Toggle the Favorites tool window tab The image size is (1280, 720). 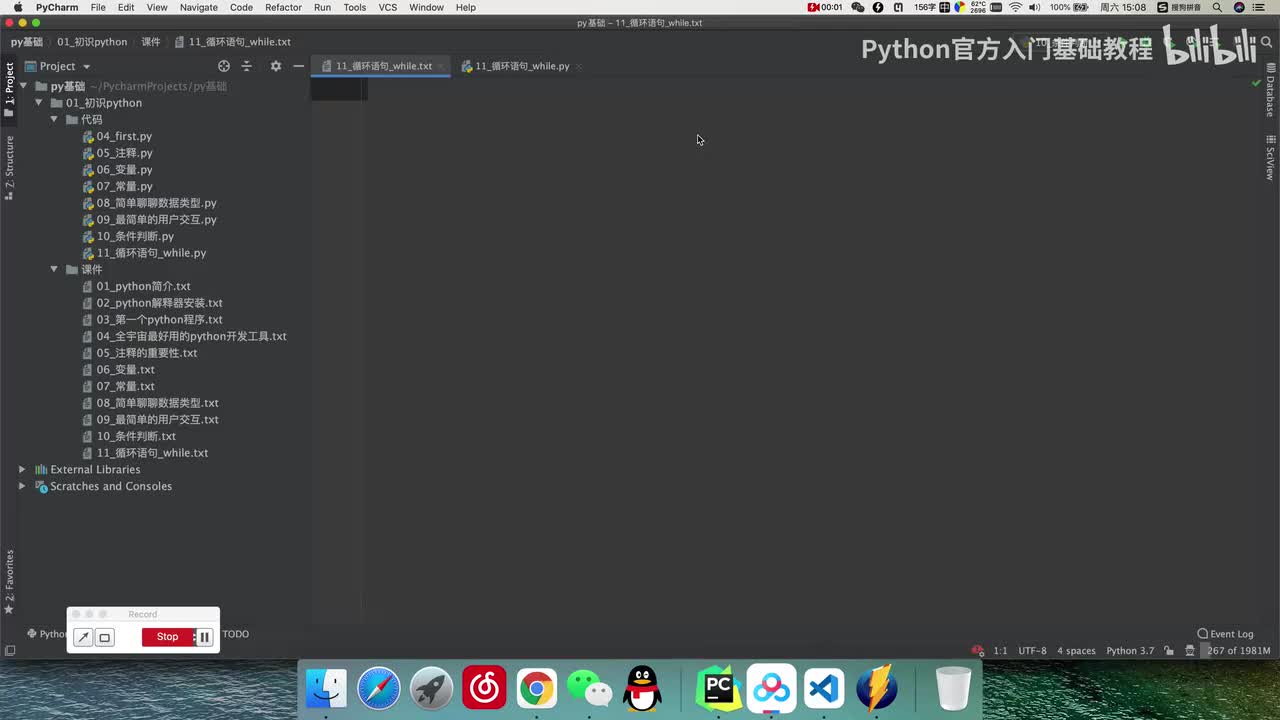[x=9, y=580]
